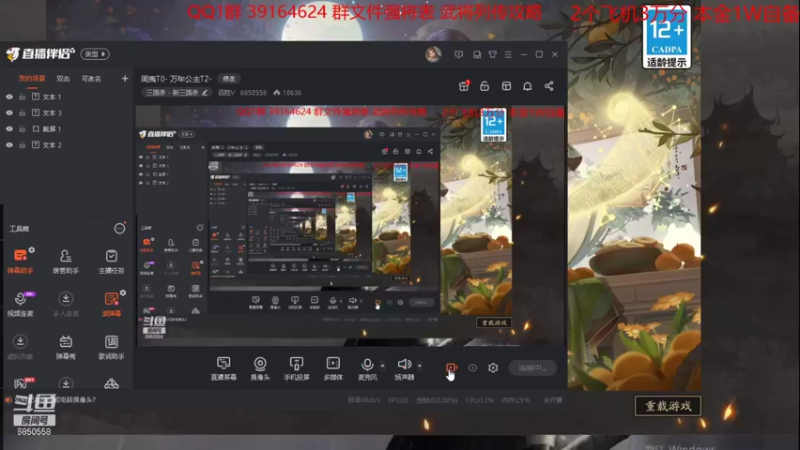This screenshot has height=450, width=800.
Task: Toggle visibility of 截屏 1 layer
Action: point(9,129)
